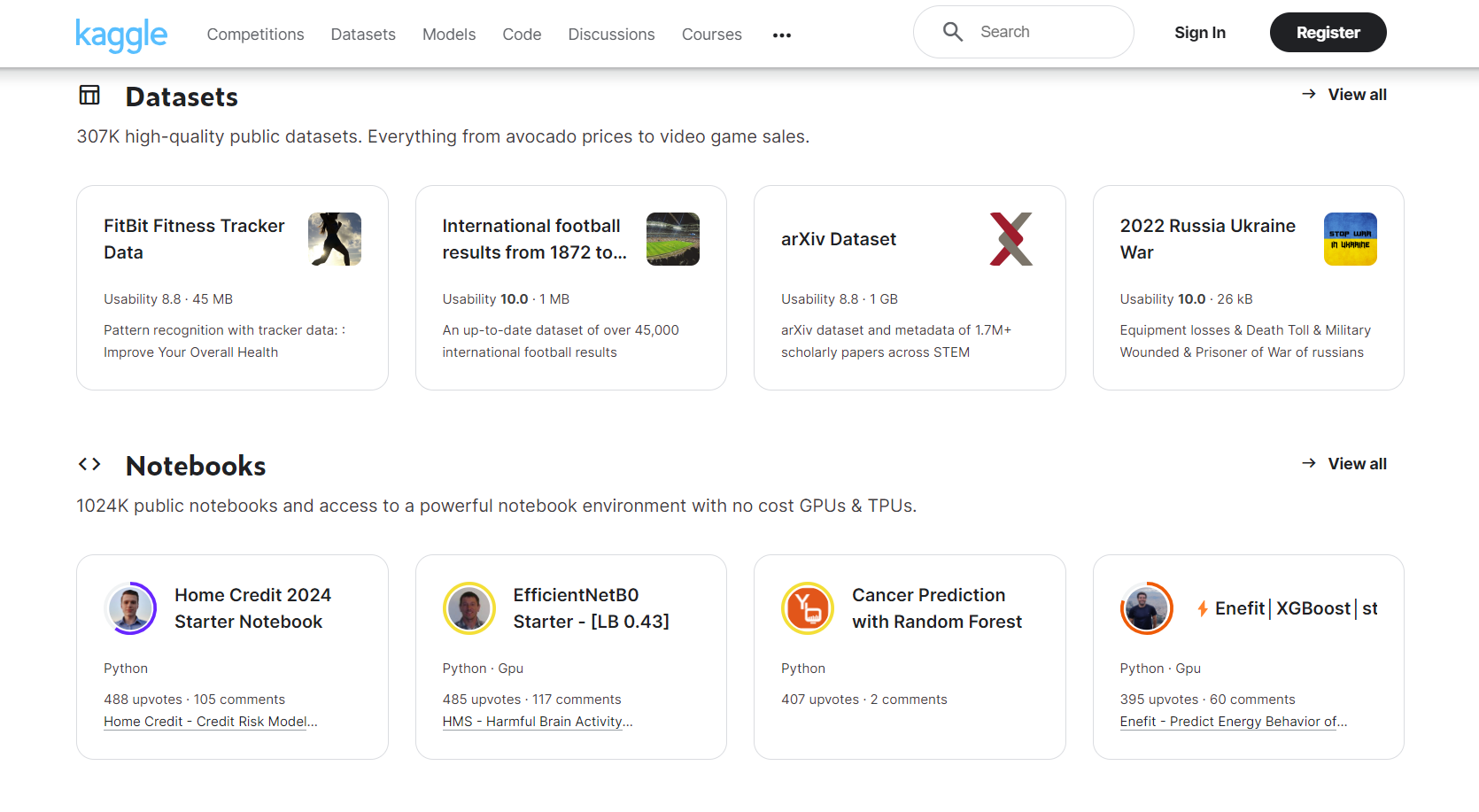
Task: Open the arXiv Dataset logo thumbnail
Action: pos(1011,239)
